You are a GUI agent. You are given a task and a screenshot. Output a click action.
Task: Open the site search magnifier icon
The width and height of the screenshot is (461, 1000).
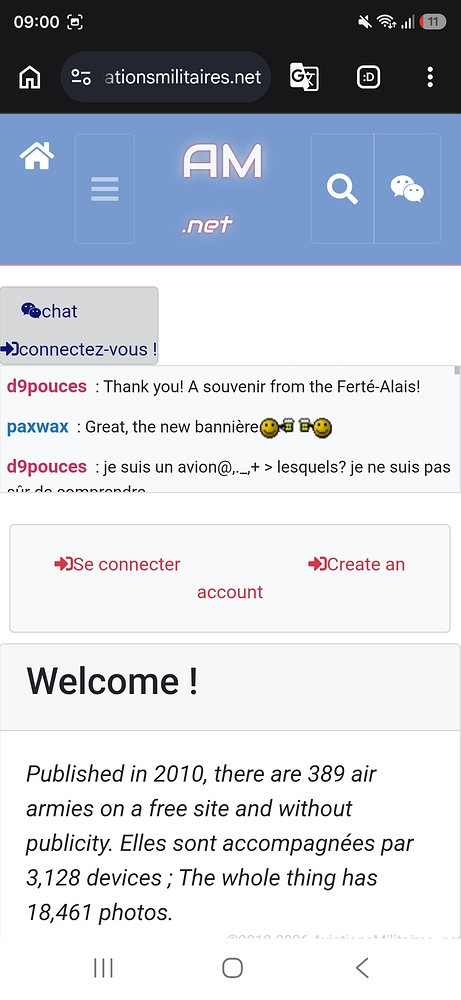click(x=342, y=189)
